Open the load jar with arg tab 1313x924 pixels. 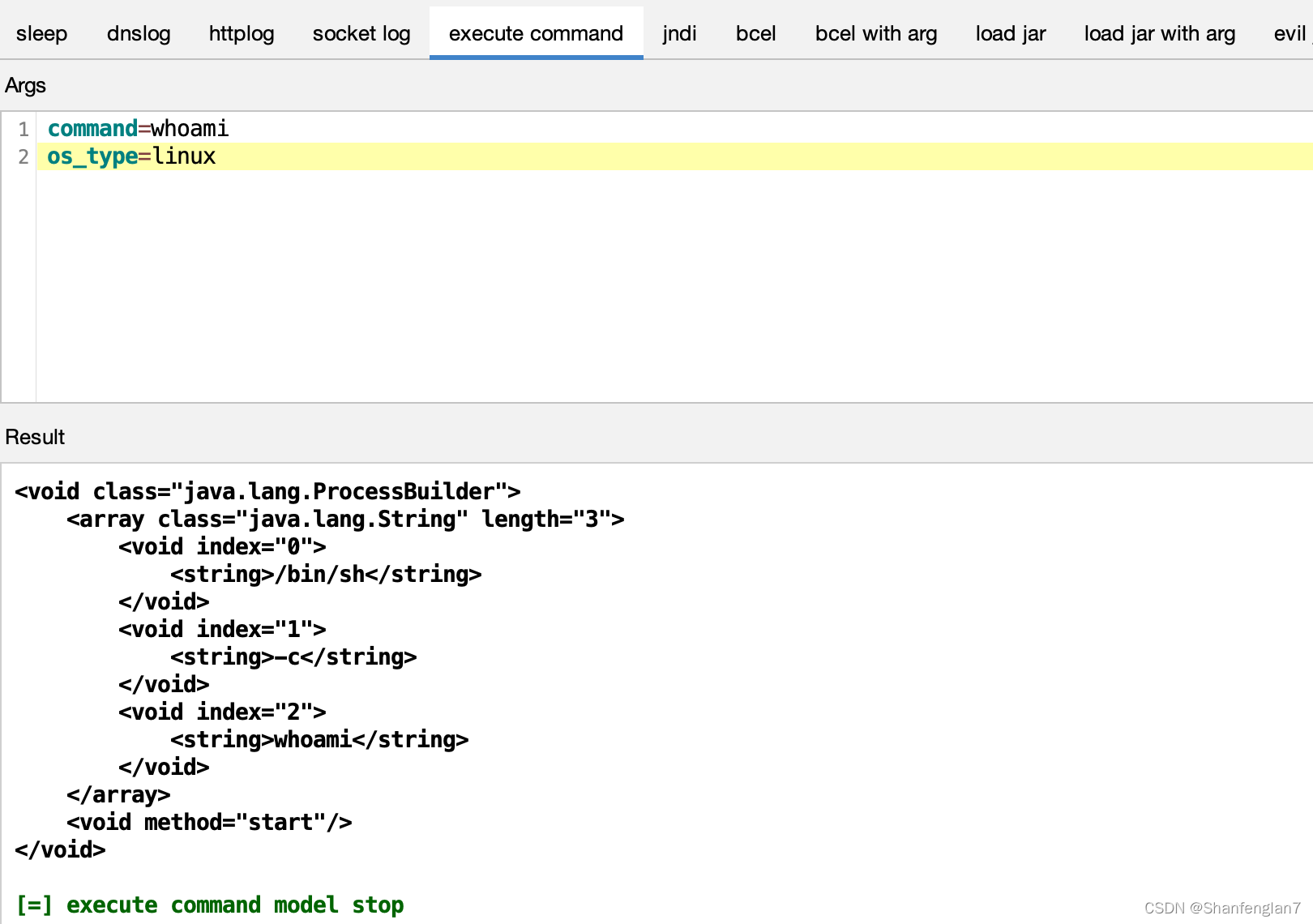(x=1160, y=33)
